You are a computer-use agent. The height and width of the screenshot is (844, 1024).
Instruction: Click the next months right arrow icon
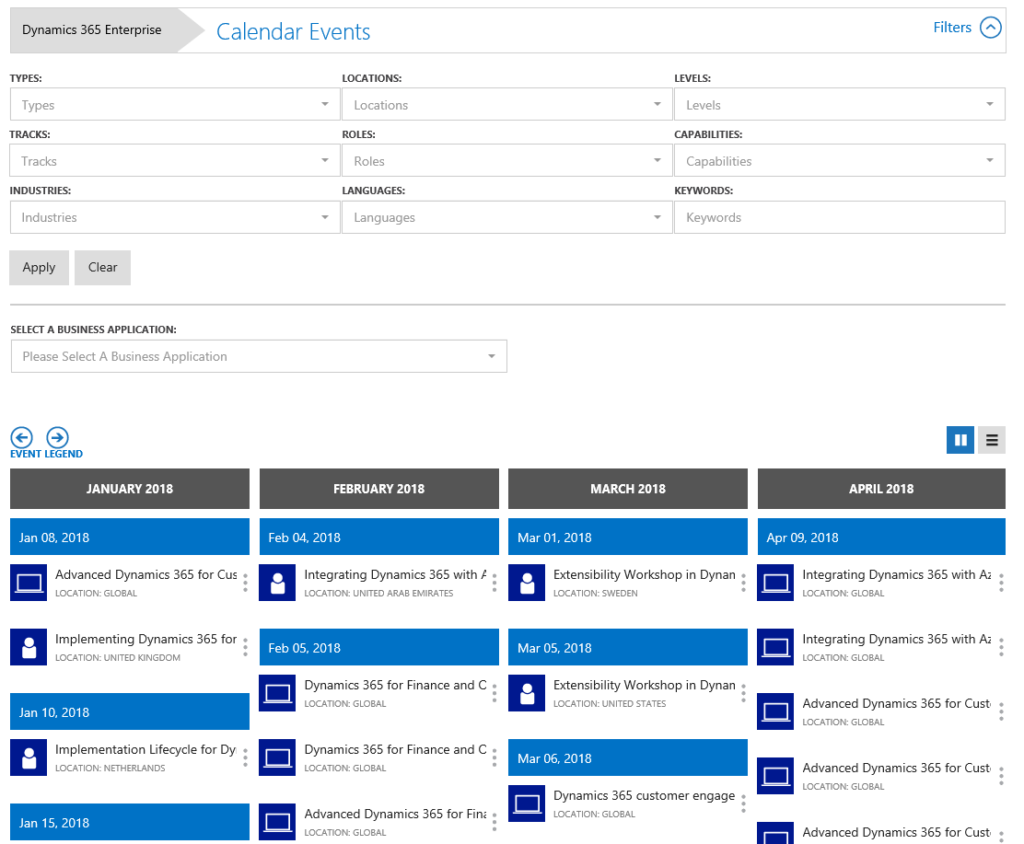pyautogui.click(x=58, y=437)
